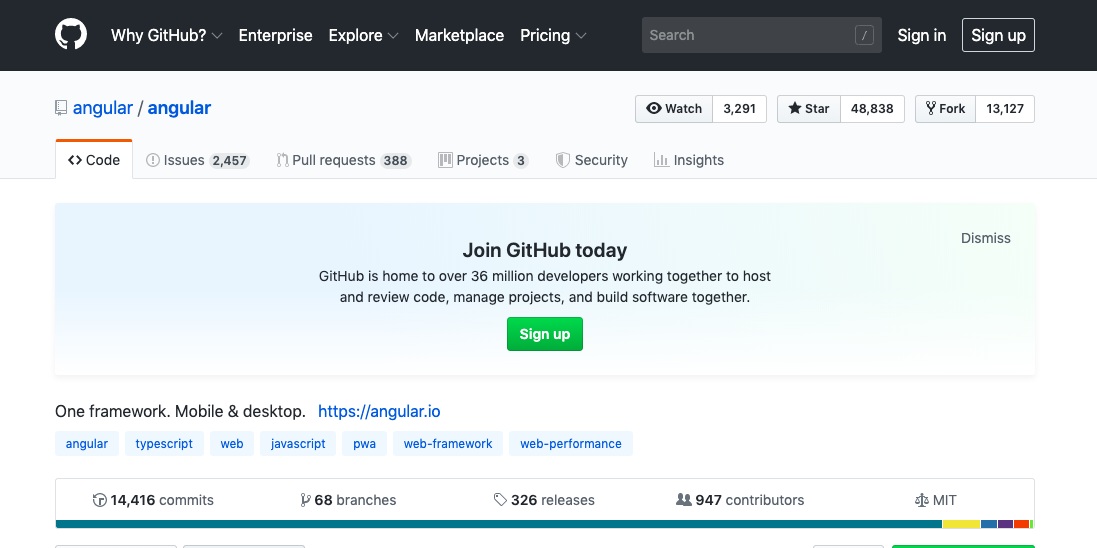Screen dimensions: 1097x548
Task: Click the teal language bar segment
Action: click(499, 524)
